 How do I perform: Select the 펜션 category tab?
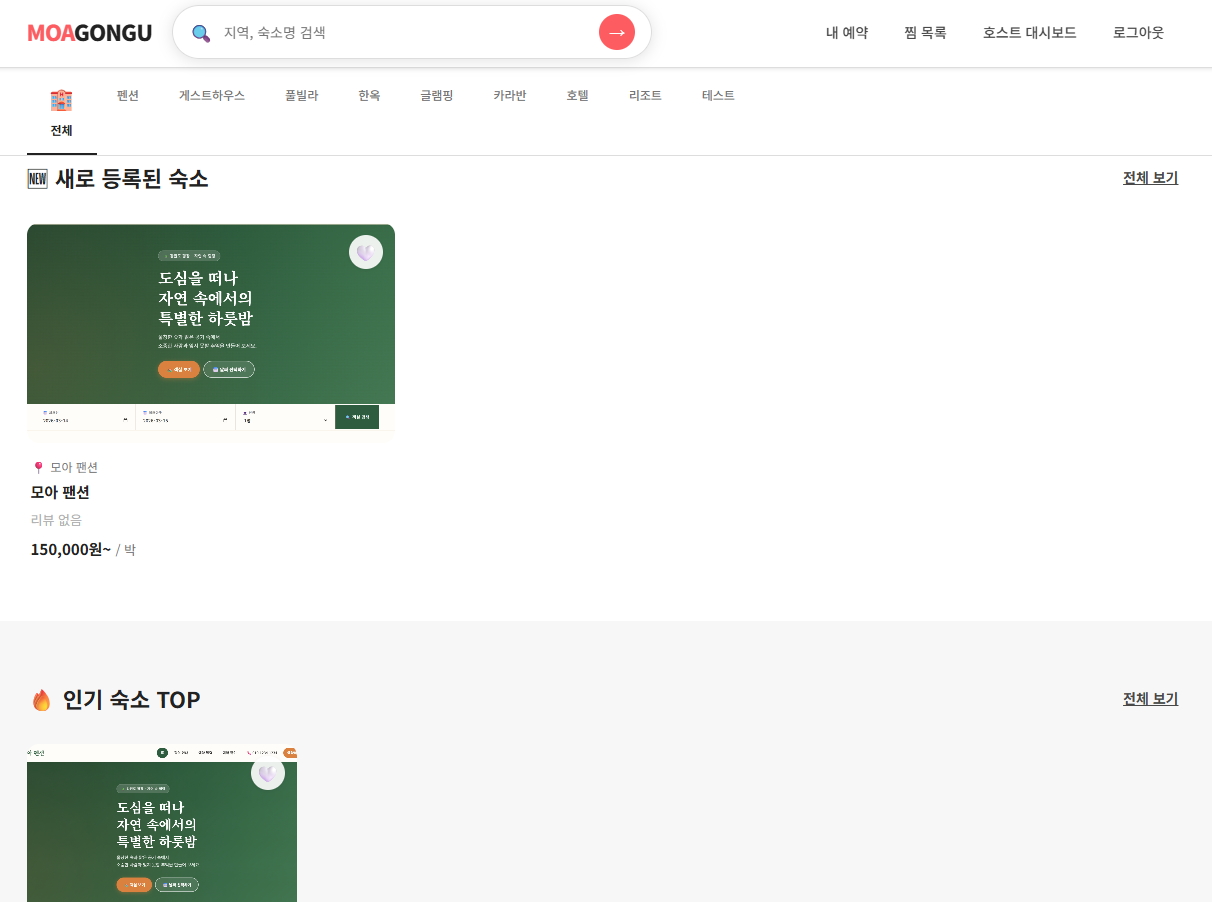[x=127, y=96]
